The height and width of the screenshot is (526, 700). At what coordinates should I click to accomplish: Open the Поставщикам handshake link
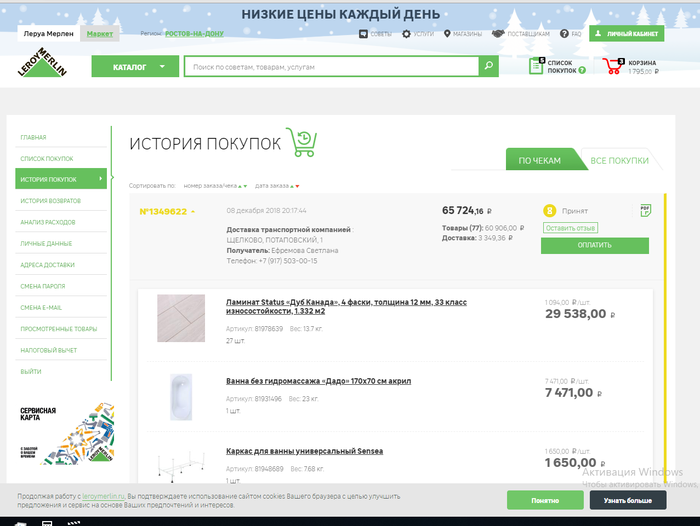coord(498,34)
